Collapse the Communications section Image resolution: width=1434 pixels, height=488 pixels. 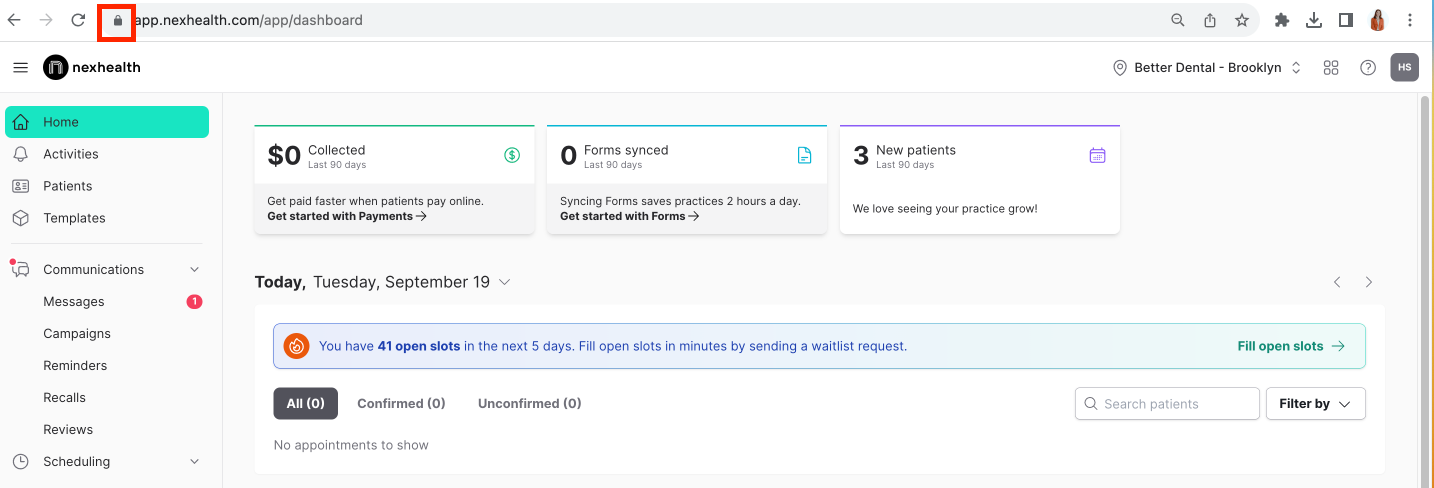click(194, 270)
